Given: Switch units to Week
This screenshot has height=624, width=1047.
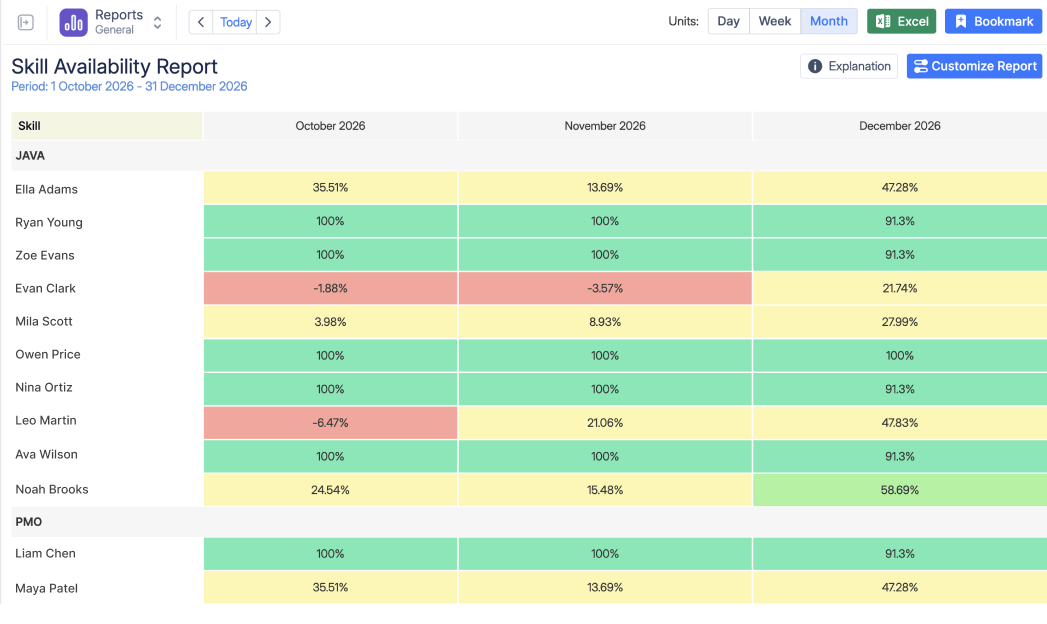Looking at the screenshot, I should pos(775,21).
